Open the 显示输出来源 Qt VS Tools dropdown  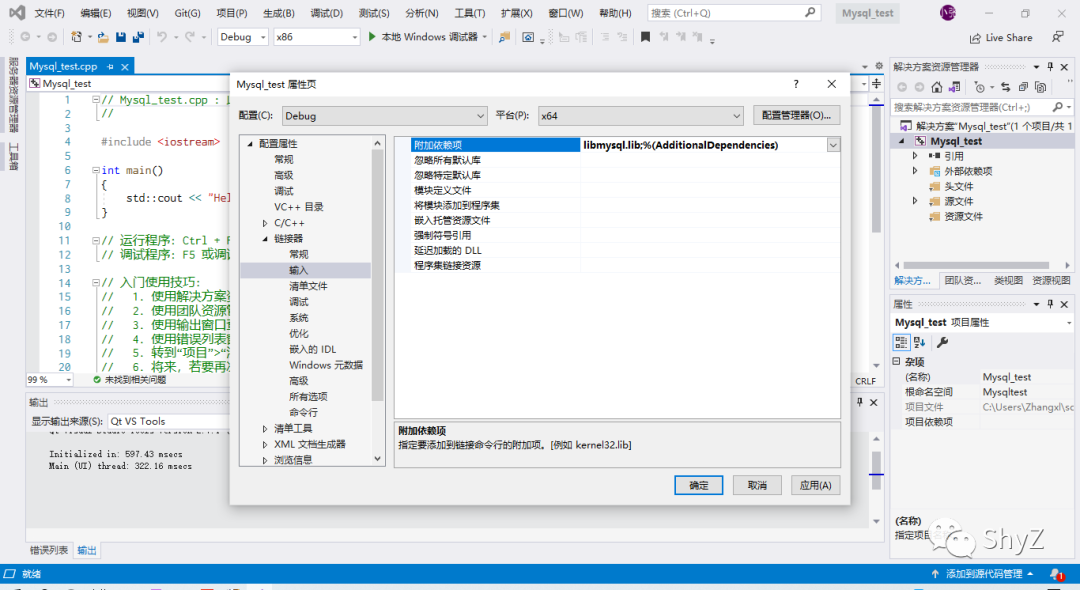[169, 421]
